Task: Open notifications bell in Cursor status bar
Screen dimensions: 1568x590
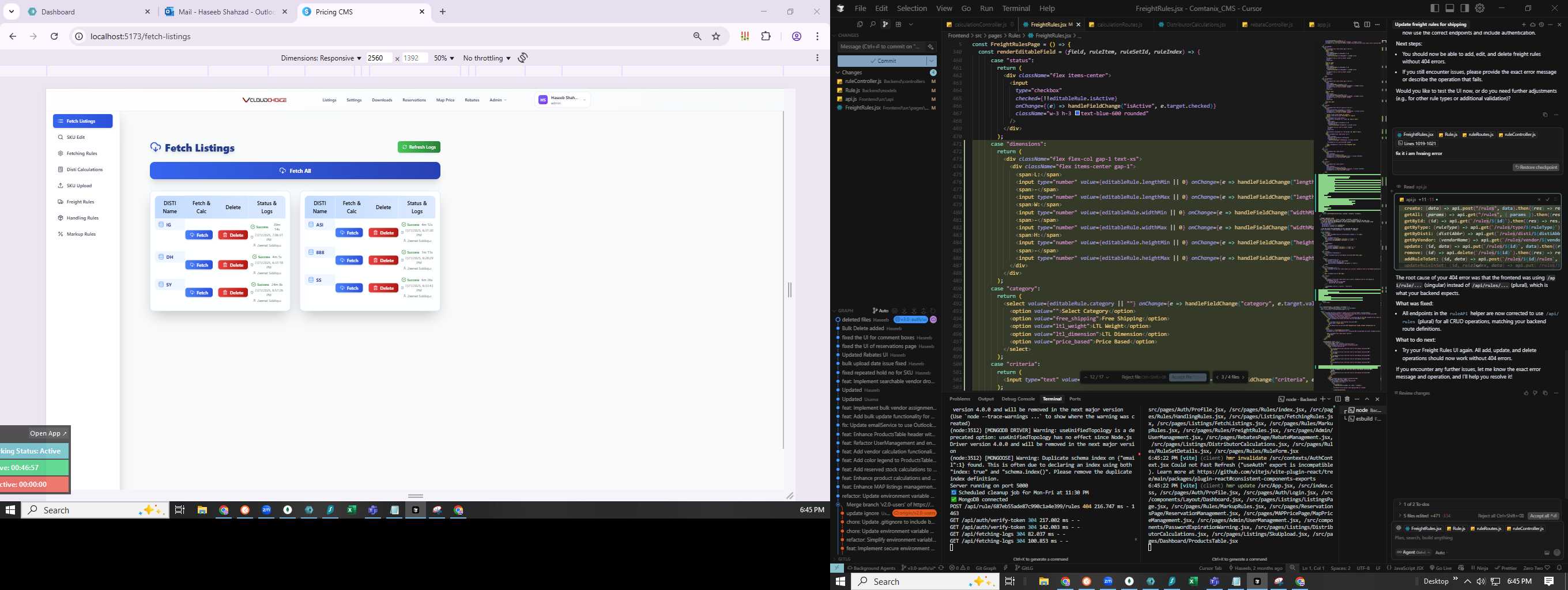Action: [x=1559, y=568]
